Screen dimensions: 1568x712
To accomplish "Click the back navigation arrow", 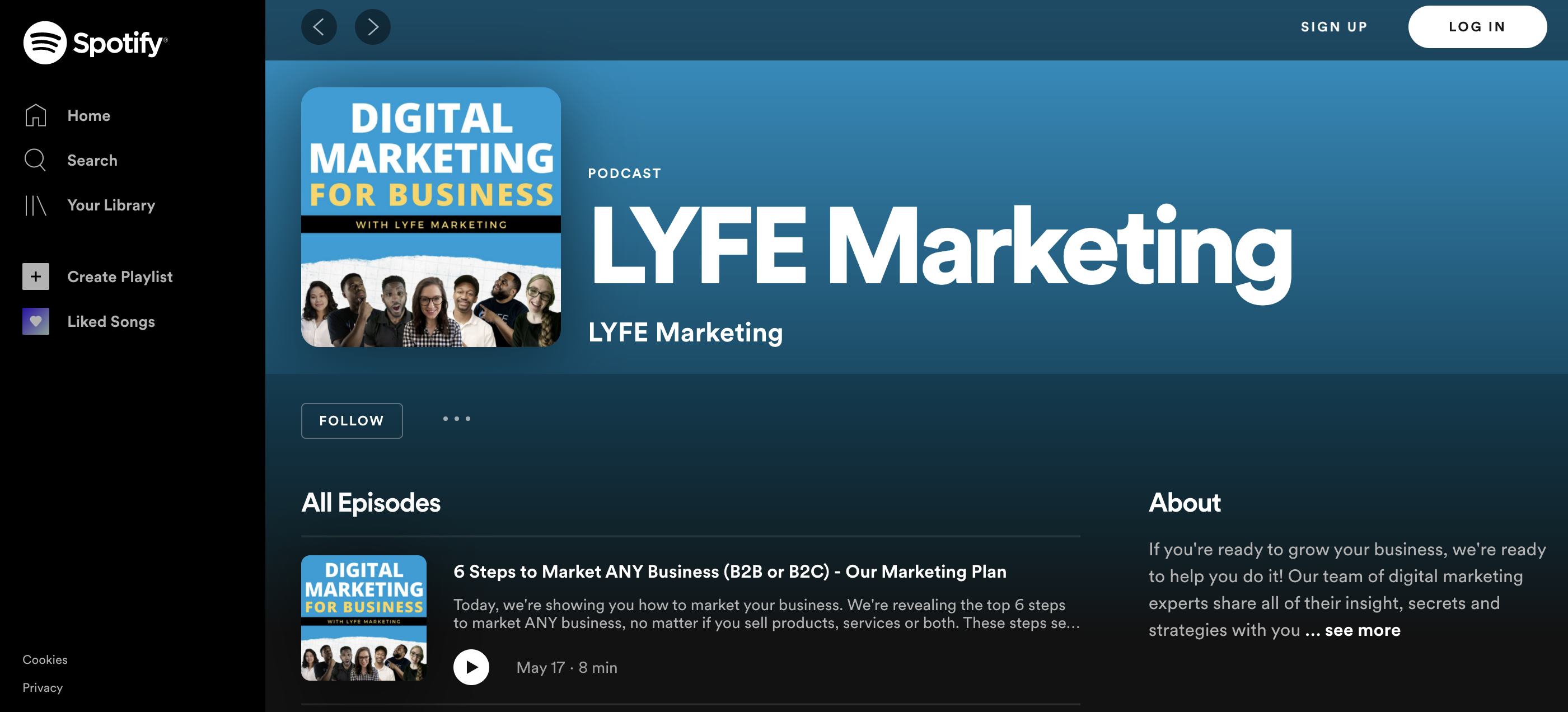I will tap(319, 27).
